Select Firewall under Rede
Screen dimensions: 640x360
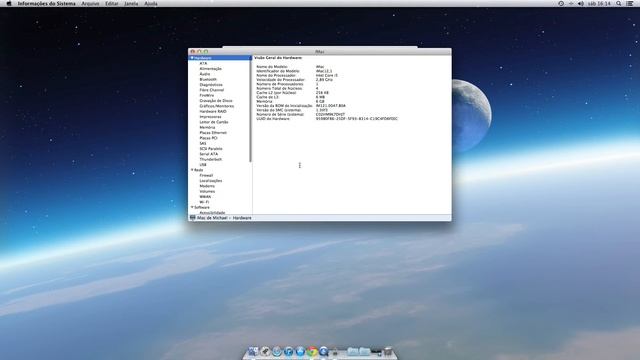tap(206, 176)
